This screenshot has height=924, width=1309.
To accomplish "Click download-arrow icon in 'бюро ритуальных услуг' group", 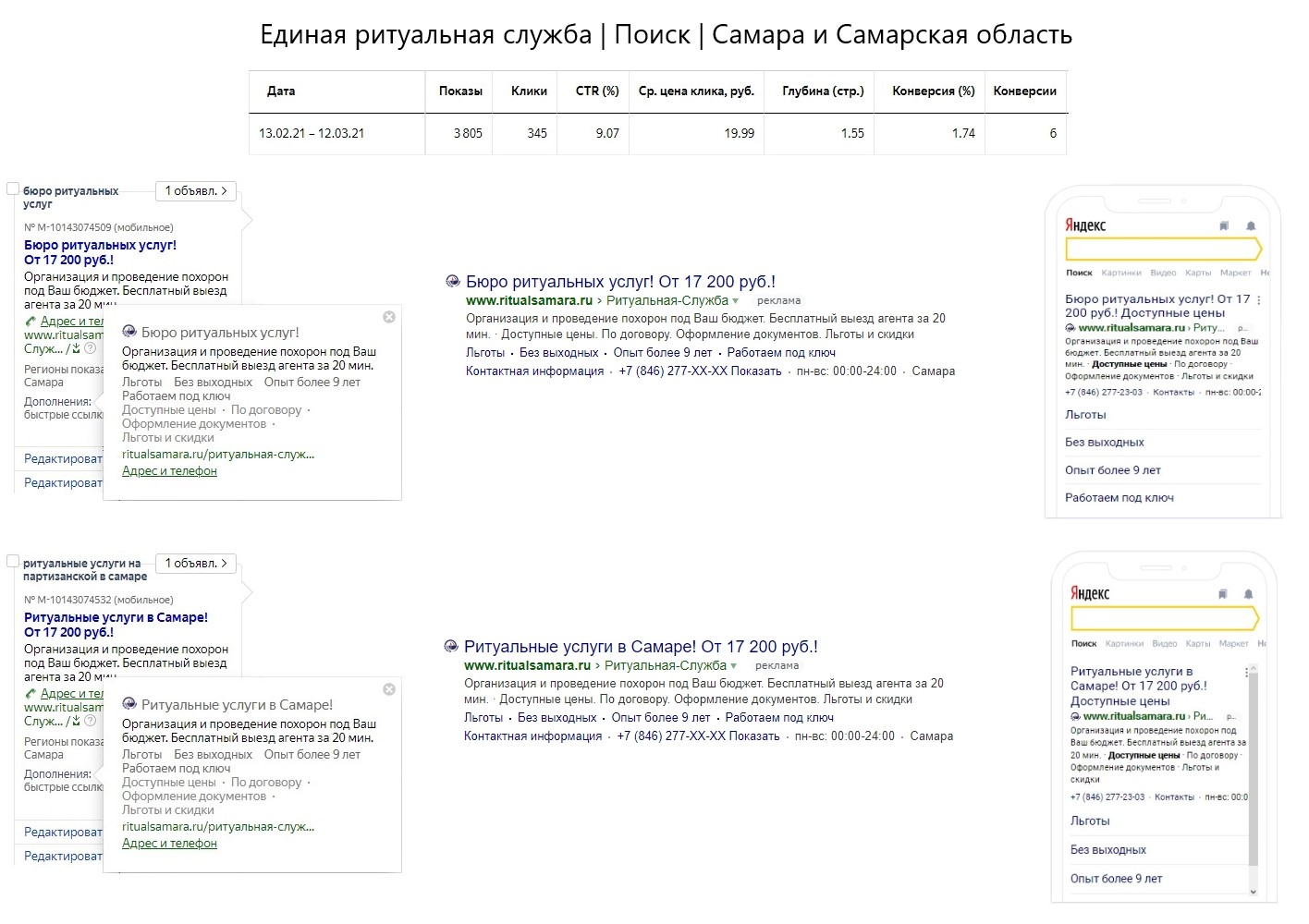I will click(76, 348).
